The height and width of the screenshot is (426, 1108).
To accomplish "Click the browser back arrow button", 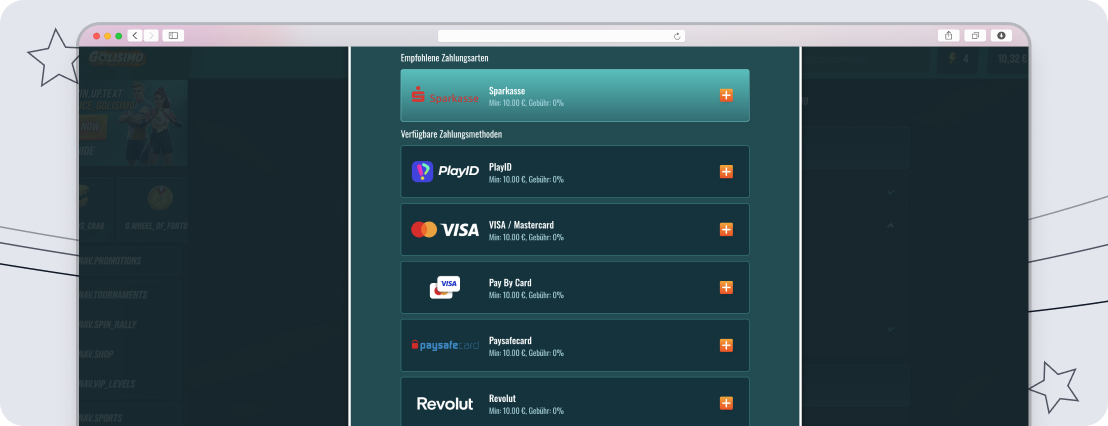I will coord(135,35).
